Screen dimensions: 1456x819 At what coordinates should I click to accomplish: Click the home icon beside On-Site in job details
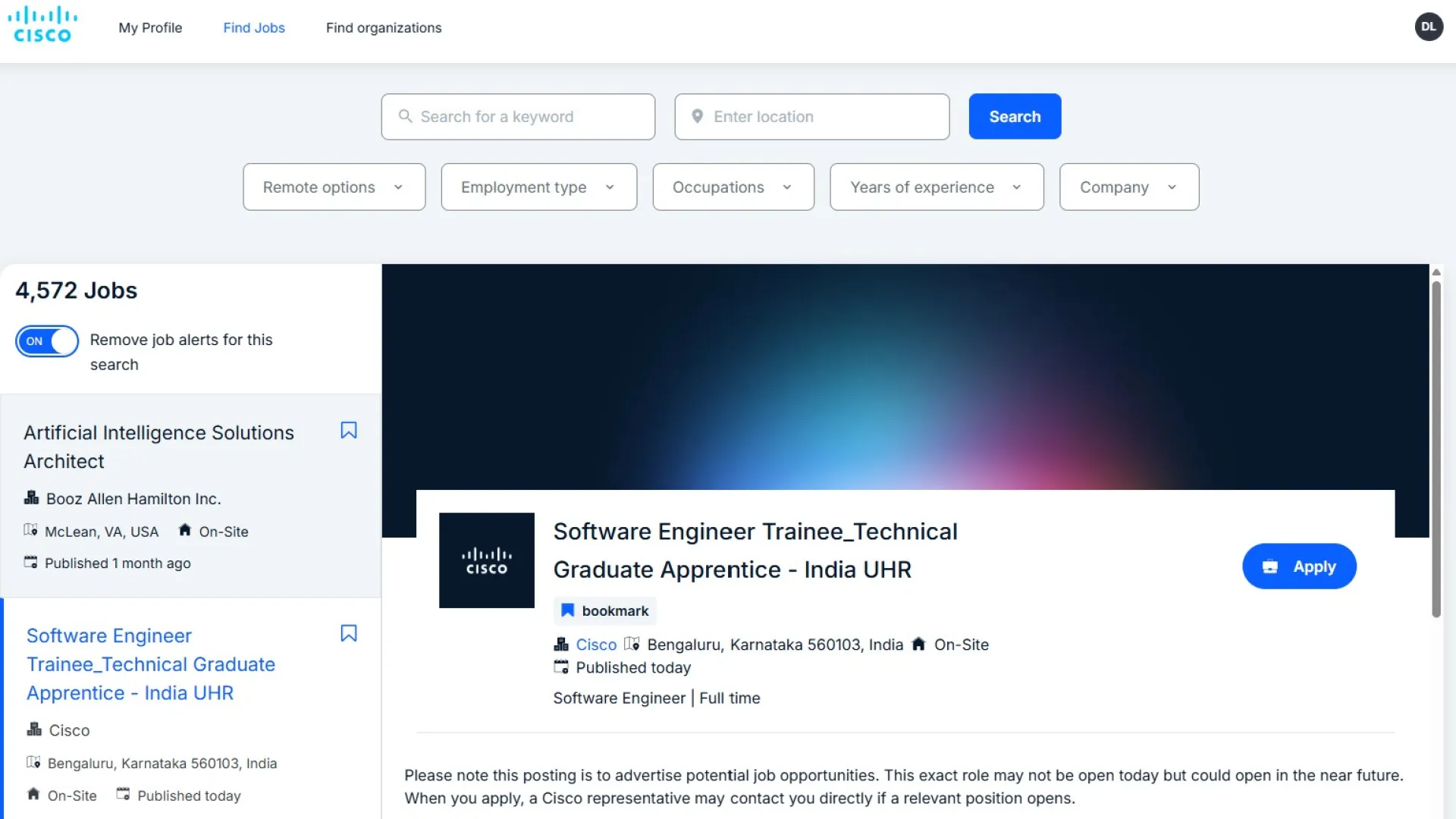pyautogui.click(x=918, y=644)
